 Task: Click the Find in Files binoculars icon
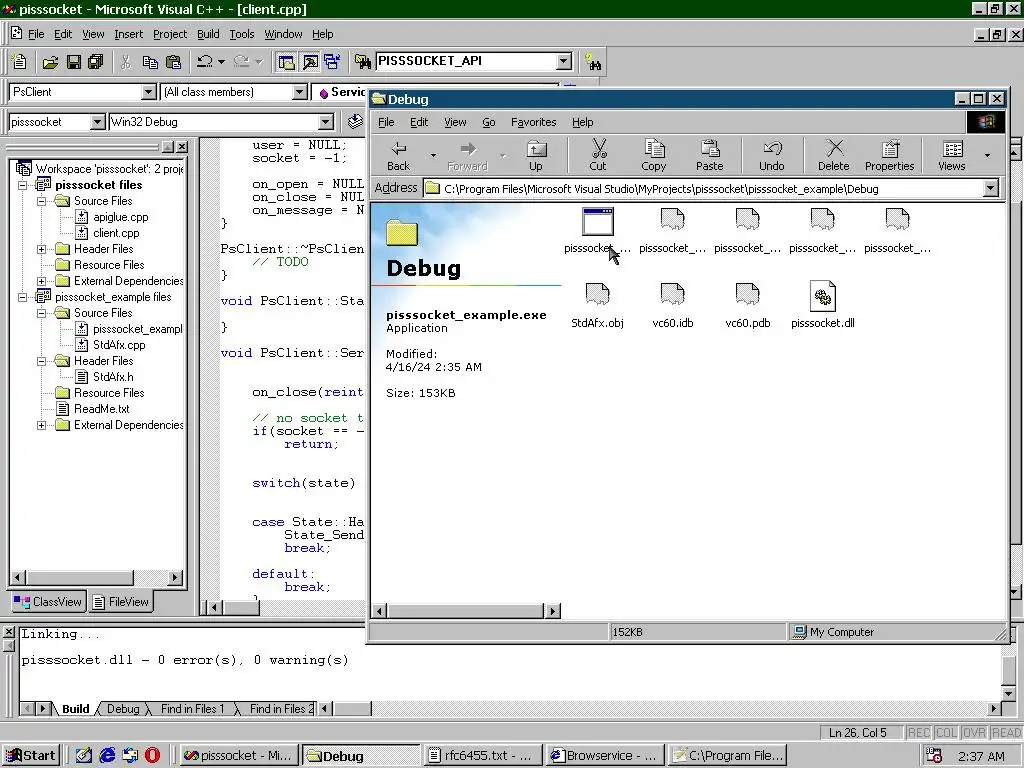[x=362, y=62]
